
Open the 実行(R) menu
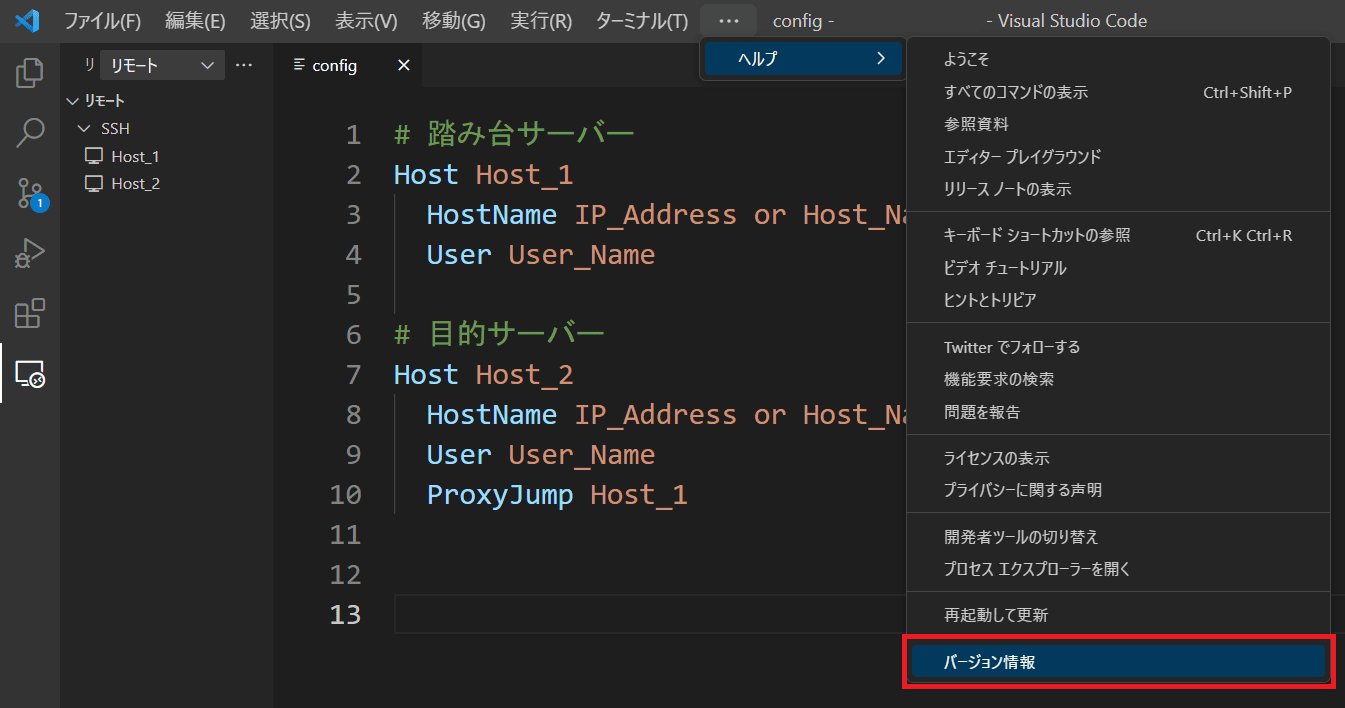(x=541, y=21)
